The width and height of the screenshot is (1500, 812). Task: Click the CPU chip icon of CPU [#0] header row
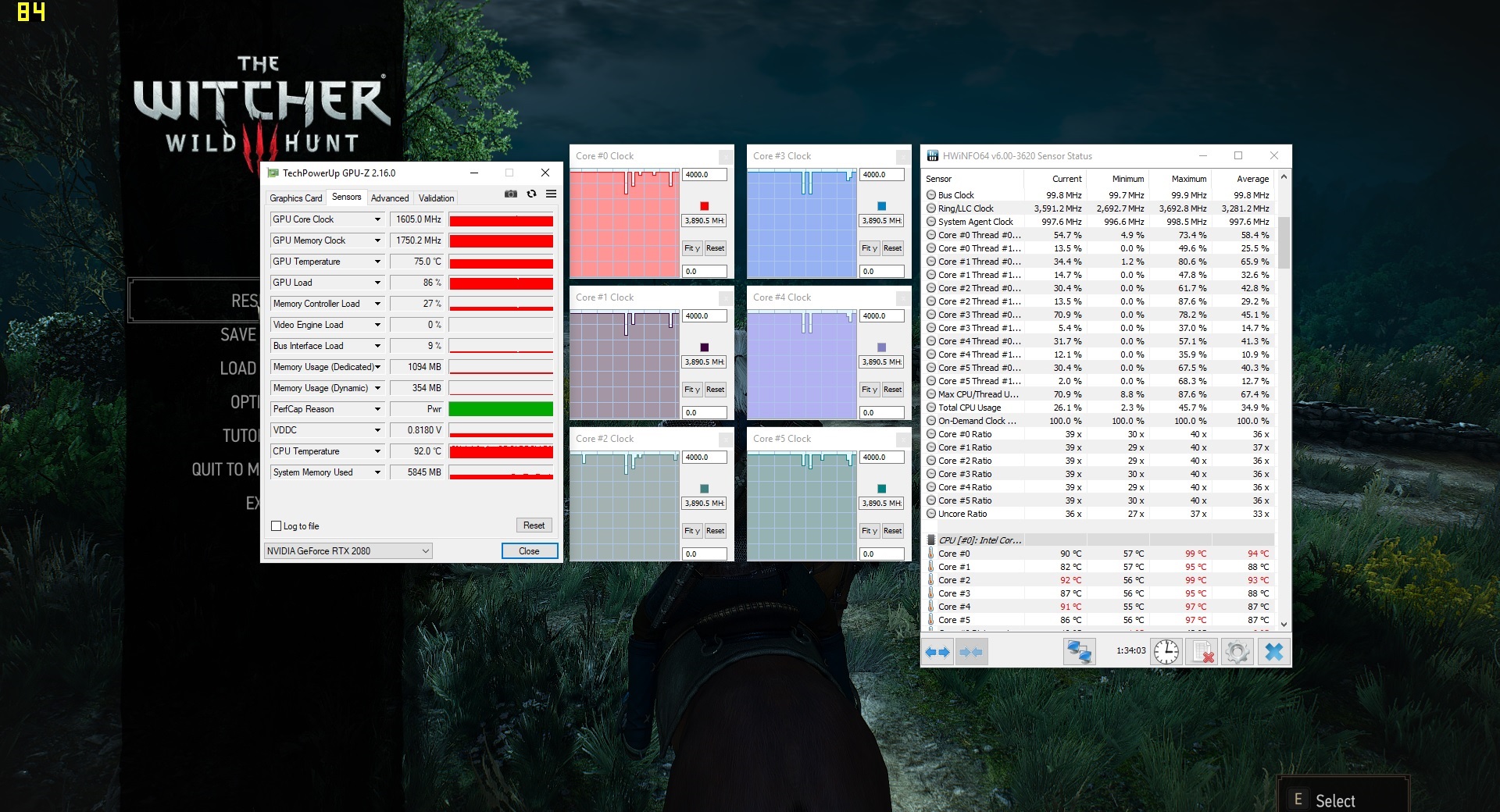(x=931, y=540)
